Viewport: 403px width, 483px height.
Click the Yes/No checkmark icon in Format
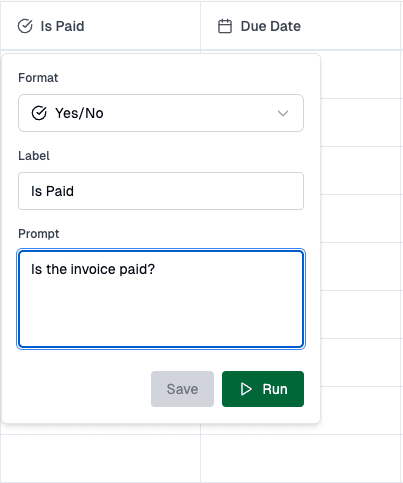pos(39,113)
